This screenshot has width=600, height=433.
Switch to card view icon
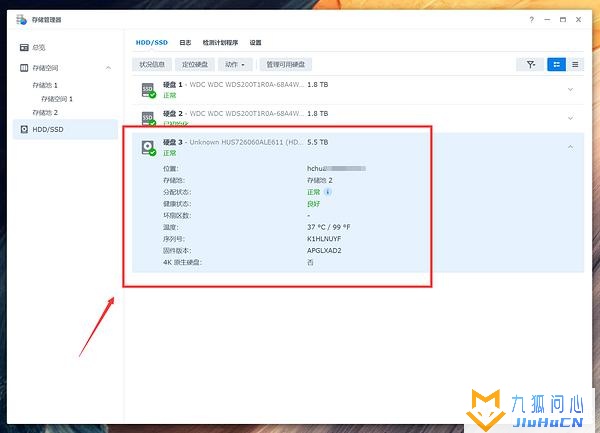[556, 65]
